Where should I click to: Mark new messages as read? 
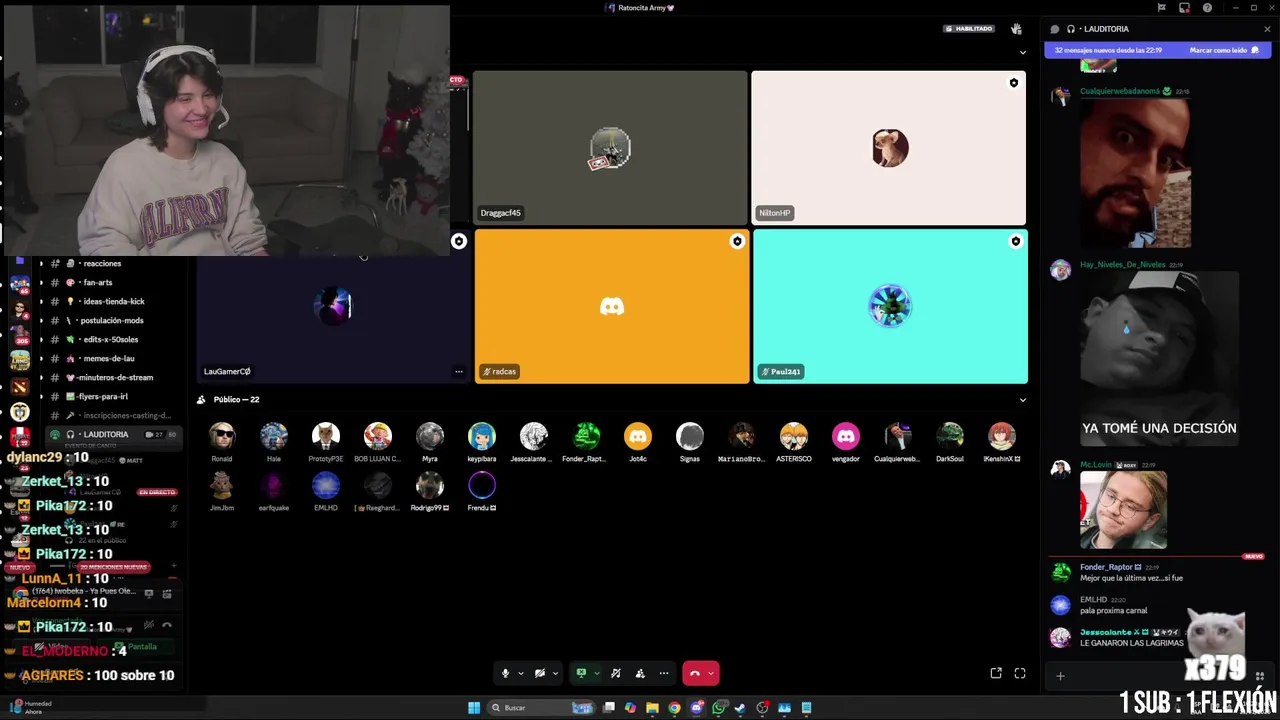pos(1224,50)
